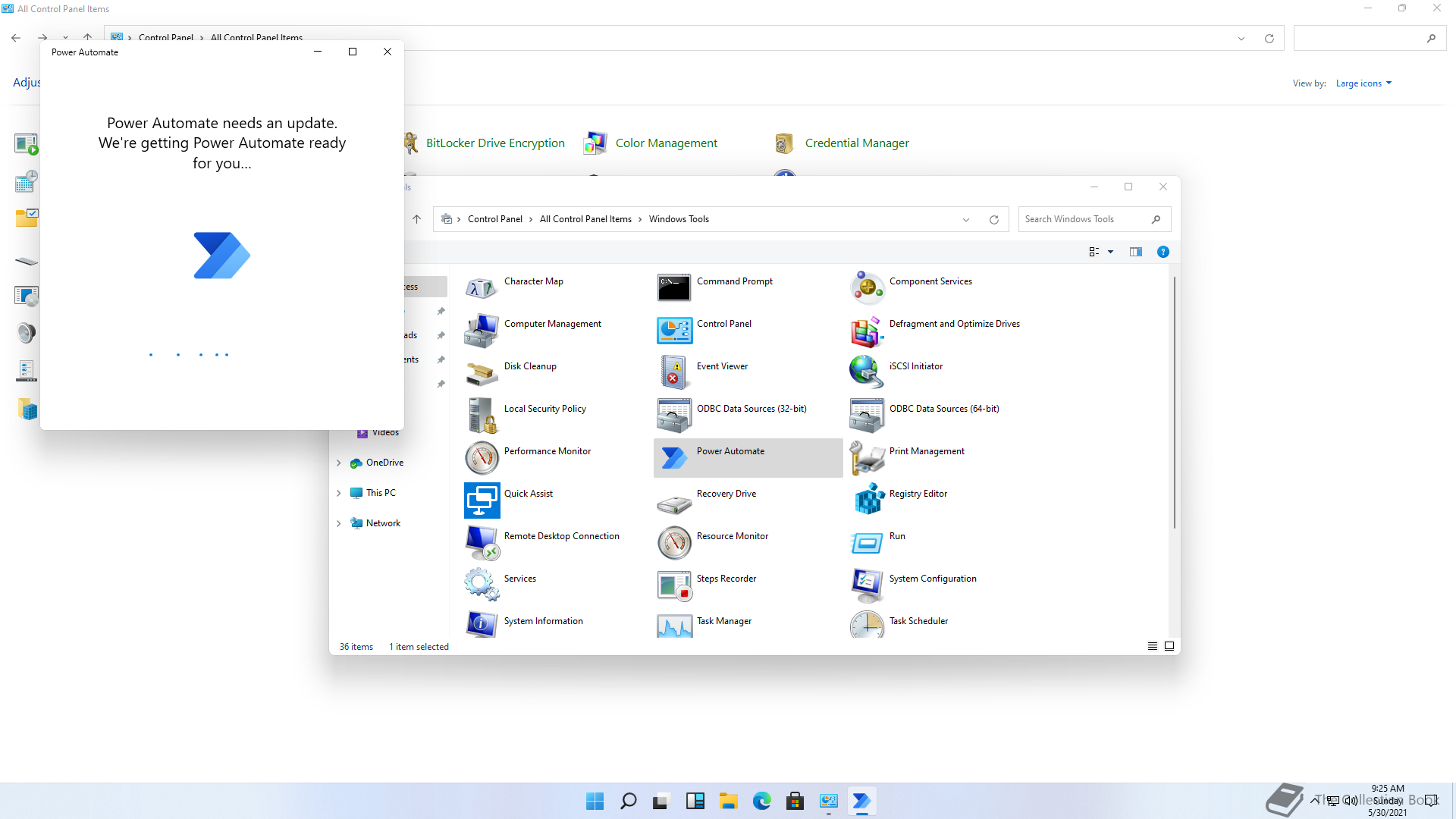The image size is (1456, 819).
Task: Open Microsoft Store from taskbar
Action: point(795,801)
